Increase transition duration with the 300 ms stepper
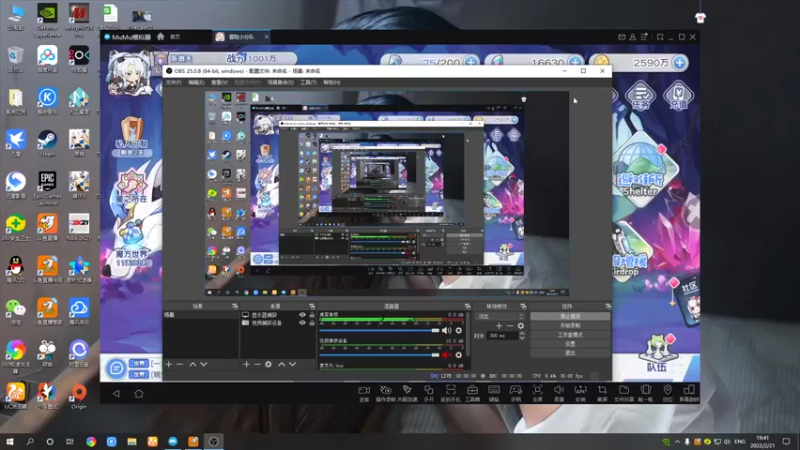800x450 pixels. 521,334
